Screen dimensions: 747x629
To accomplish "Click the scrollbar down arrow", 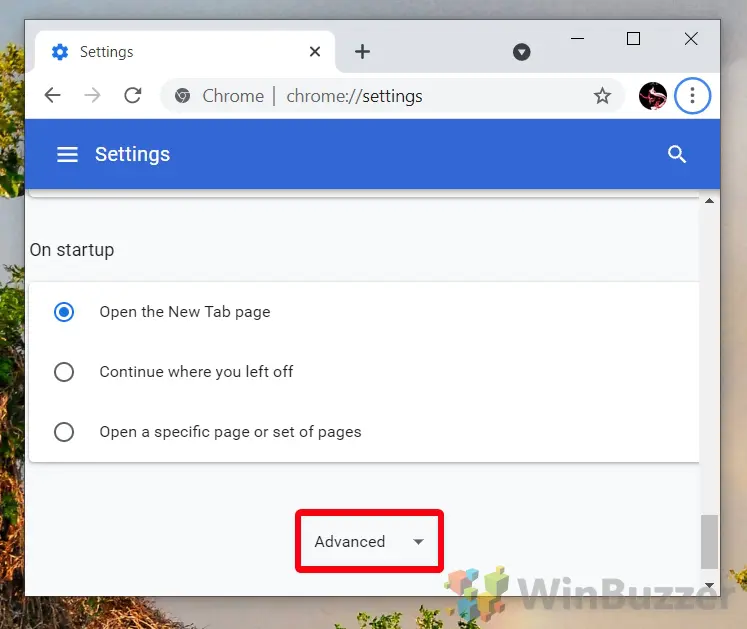I will [710, 585].
